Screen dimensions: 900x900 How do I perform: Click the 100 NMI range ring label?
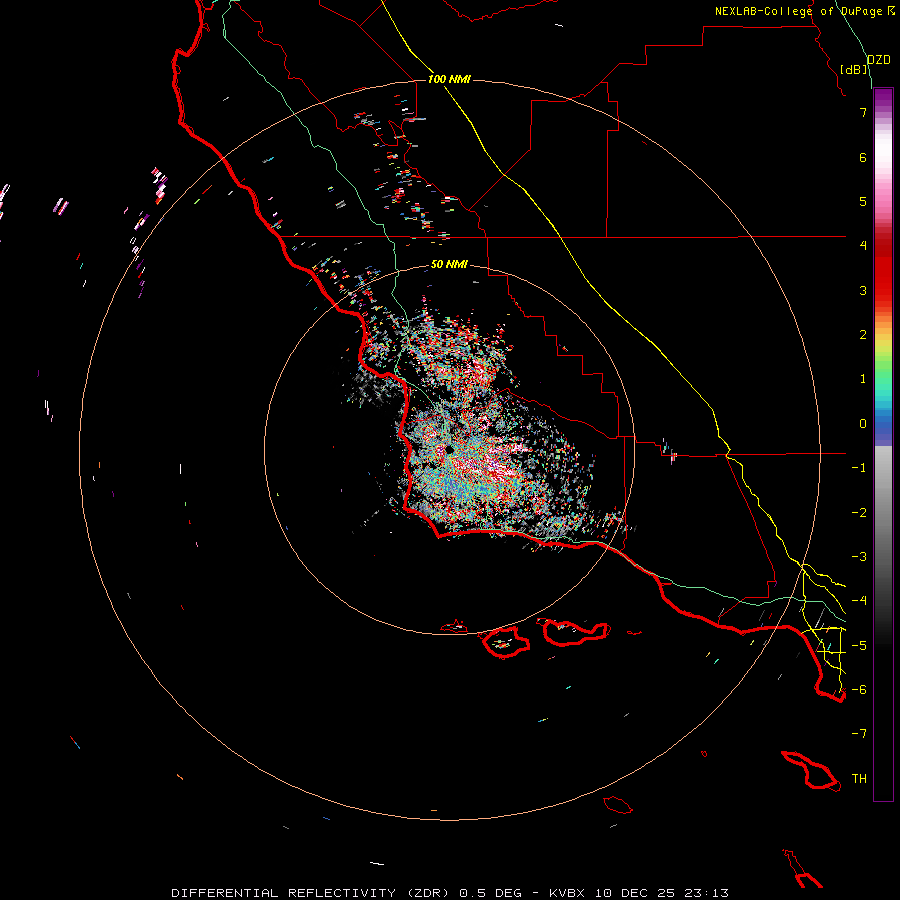tap(449, 79)
